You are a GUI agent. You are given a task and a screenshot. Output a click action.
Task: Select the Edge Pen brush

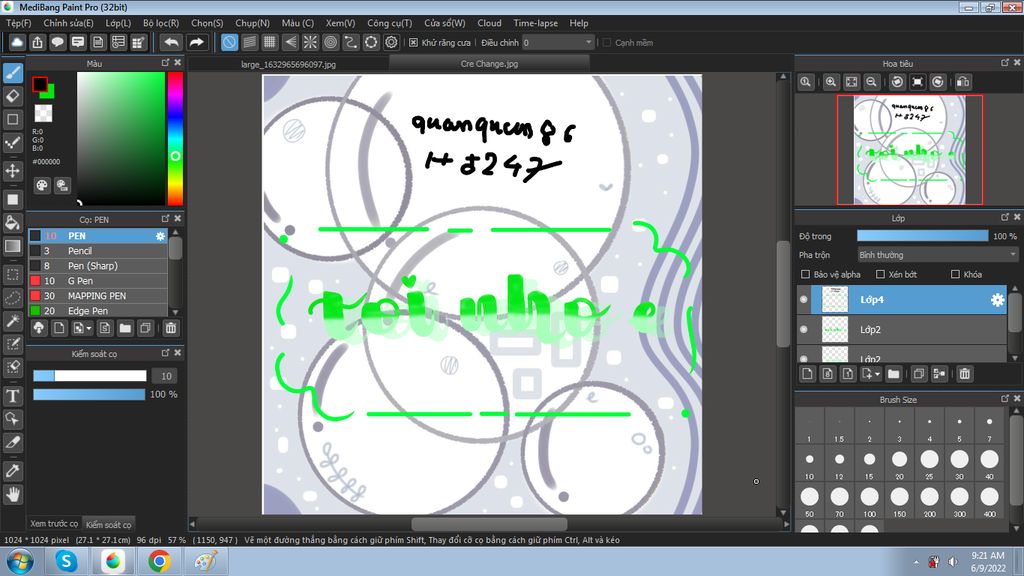point(98,311)
